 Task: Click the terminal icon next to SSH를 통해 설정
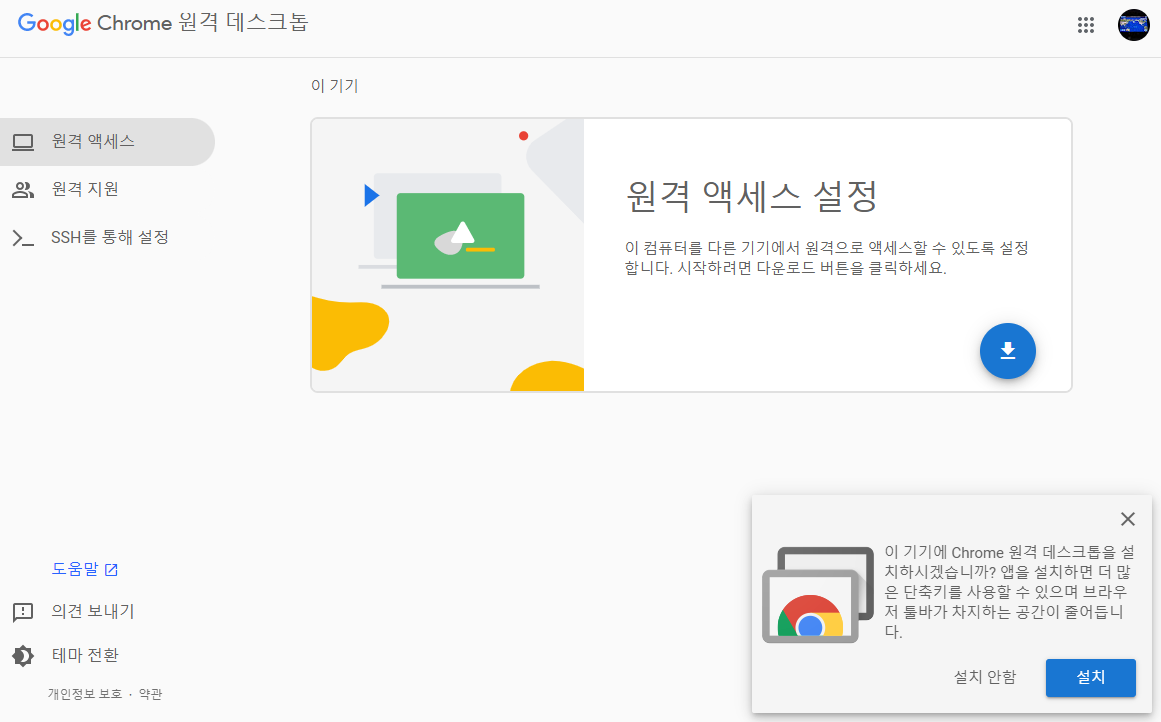[24, 237]
